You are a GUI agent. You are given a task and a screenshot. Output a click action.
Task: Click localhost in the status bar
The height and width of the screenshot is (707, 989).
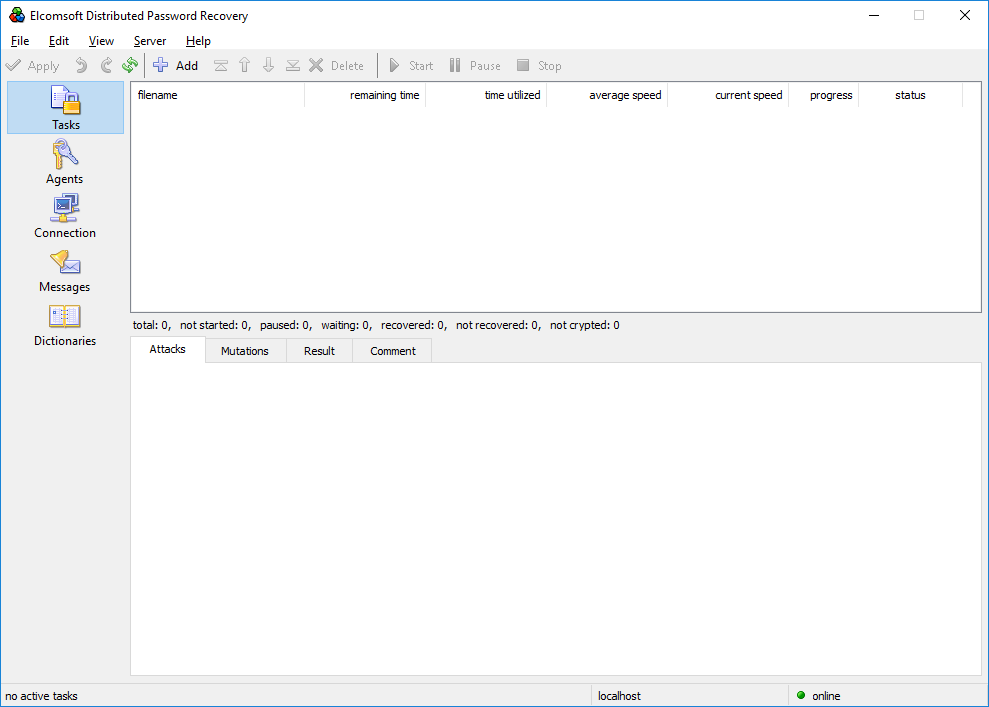tap(619, 696)
